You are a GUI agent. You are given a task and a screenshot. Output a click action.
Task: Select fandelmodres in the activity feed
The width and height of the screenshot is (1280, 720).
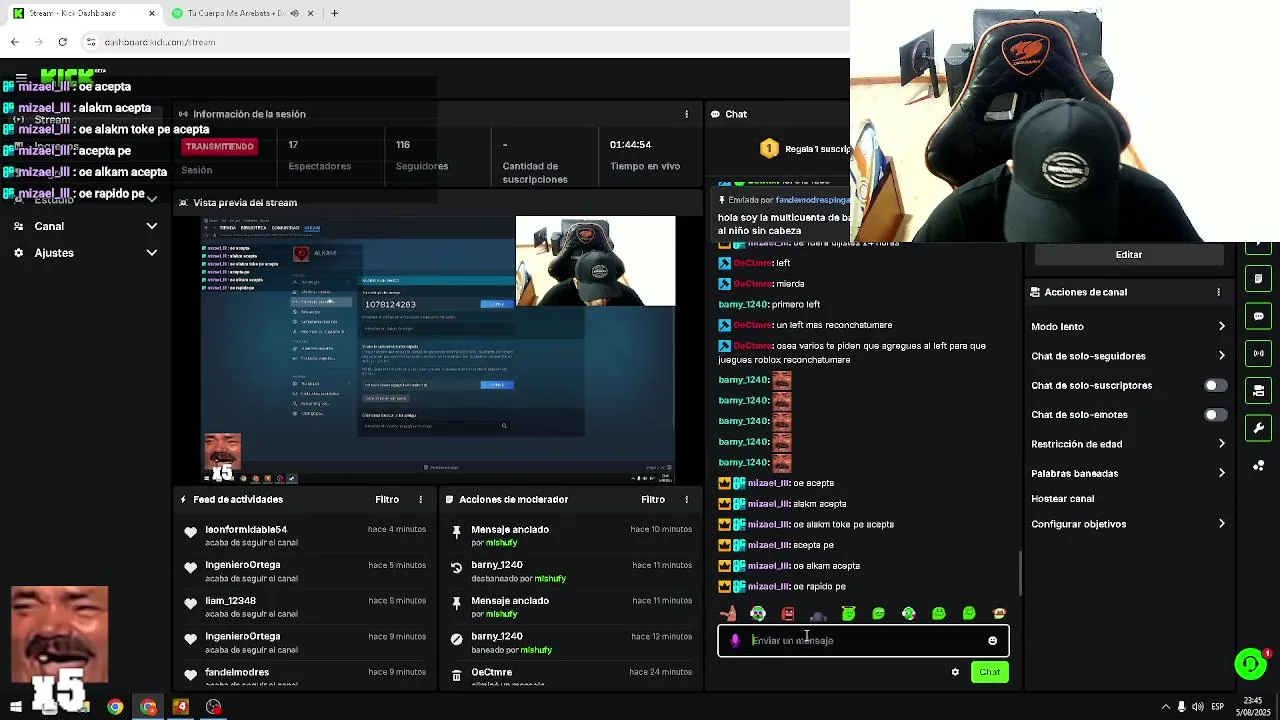237,672
